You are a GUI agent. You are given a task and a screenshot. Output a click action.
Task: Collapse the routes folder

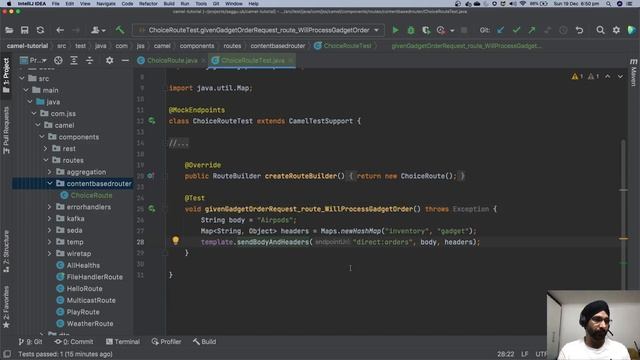click(x=46, y=160)
